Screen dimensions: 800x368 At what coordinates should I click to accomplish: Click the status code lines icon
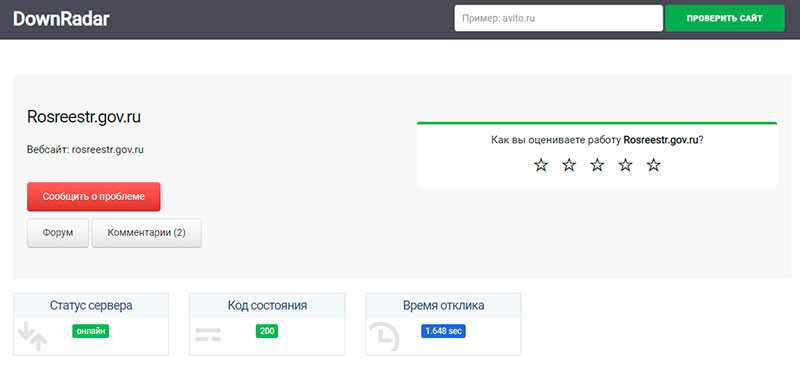208,335
